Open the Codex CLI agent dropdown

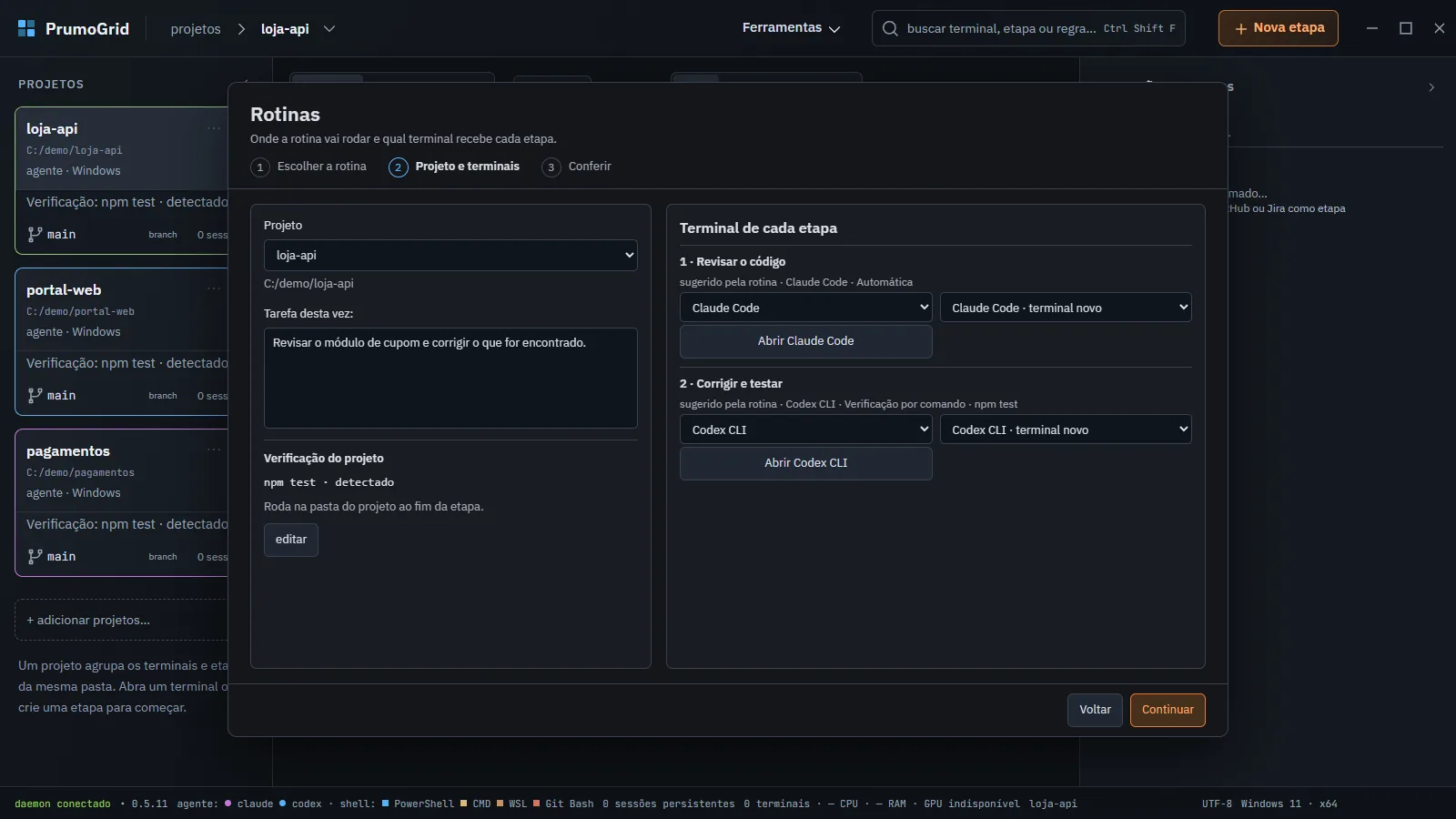805,430
